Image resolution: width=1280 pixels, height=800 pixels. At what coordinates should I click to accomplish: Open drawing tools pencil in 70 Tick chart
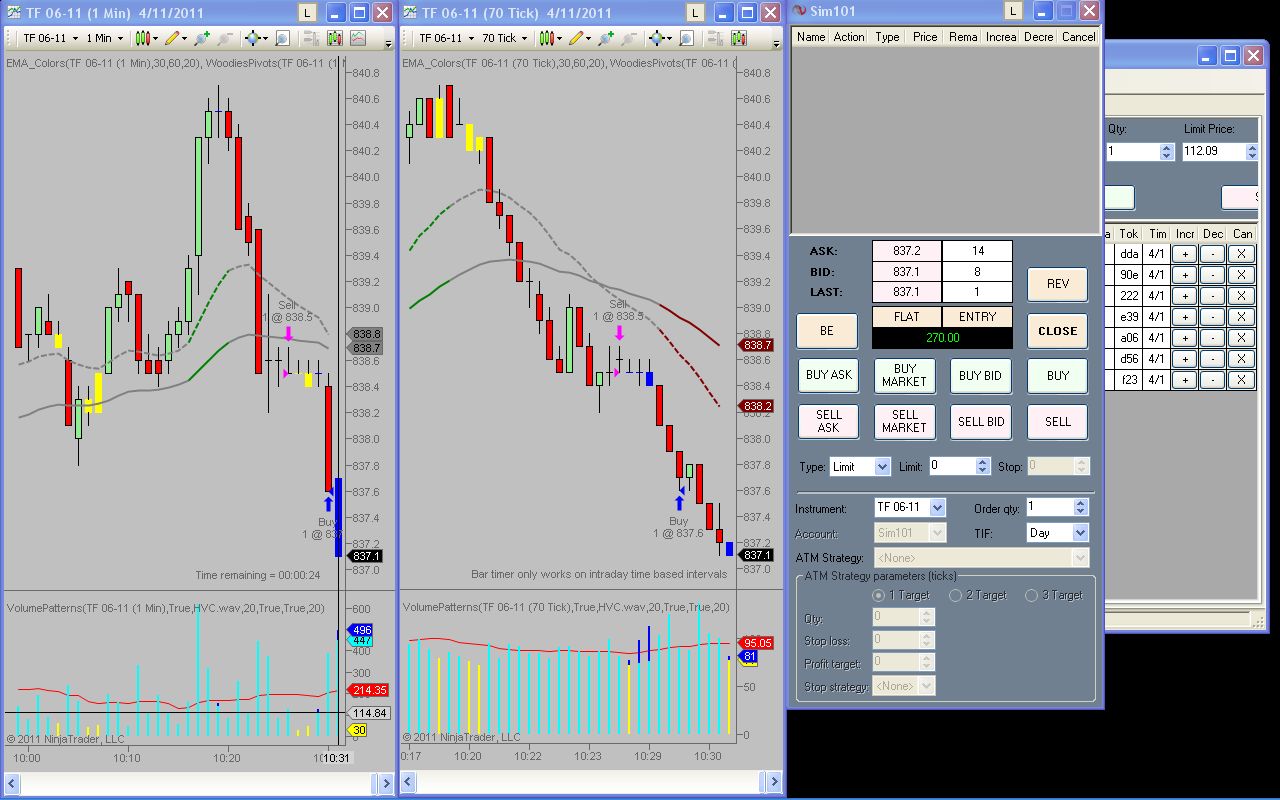(x=580, y=38)
